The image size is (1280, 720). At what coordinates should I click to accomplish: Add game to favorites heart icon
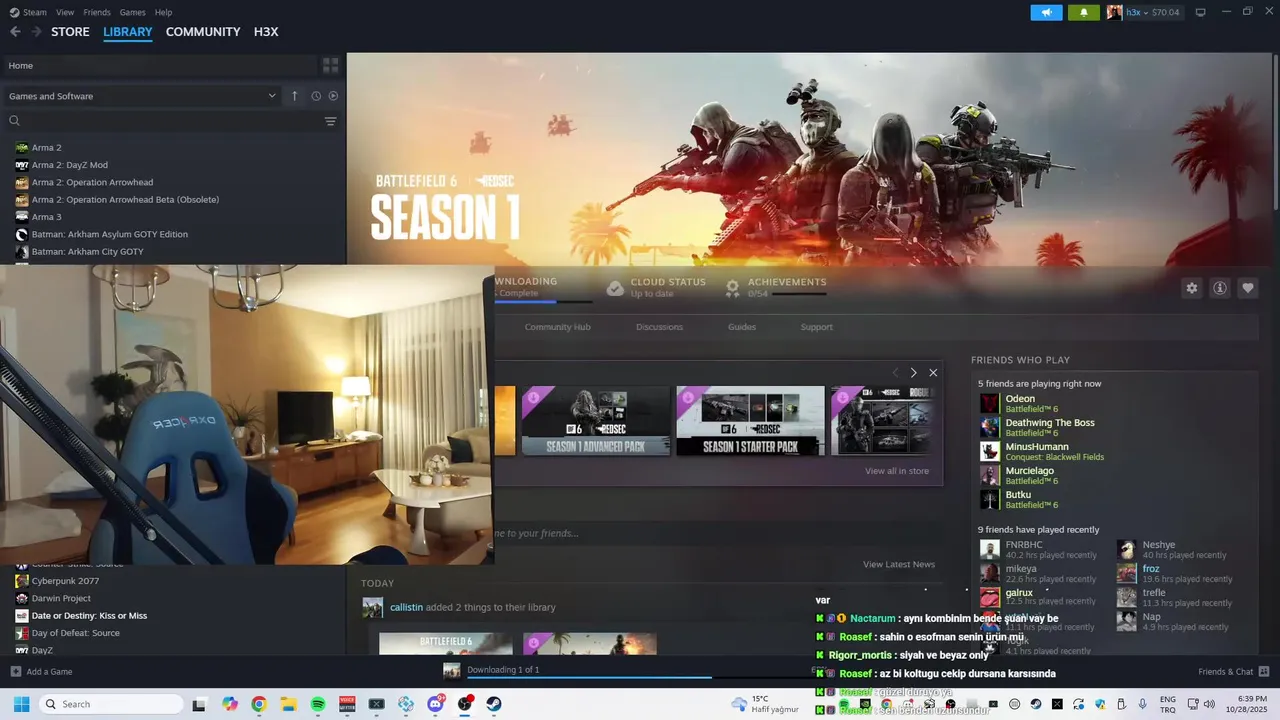(x=1247, y=288)
